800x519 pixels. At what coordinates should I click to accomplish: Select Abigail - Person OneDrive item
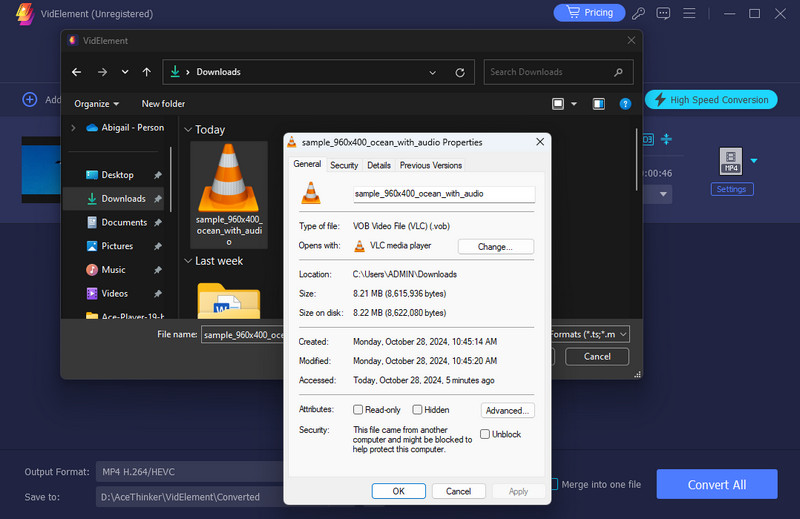click(x=126, y=128)
